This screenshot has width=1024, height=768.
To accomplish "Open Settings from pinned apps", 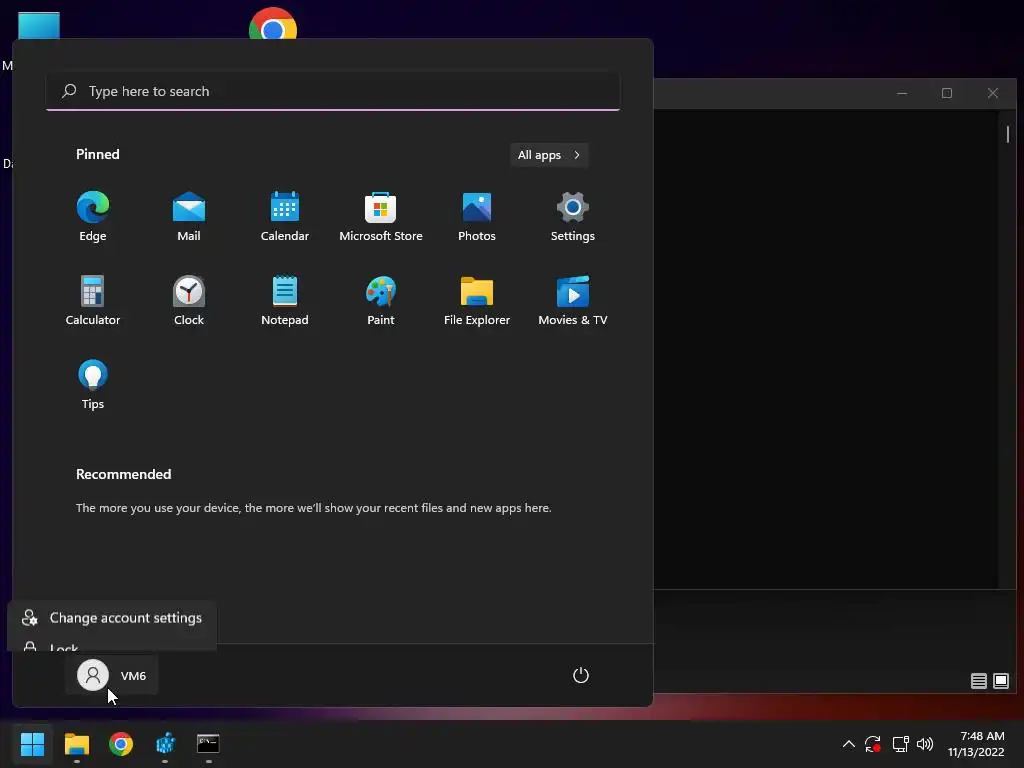I will click(573, 217).
